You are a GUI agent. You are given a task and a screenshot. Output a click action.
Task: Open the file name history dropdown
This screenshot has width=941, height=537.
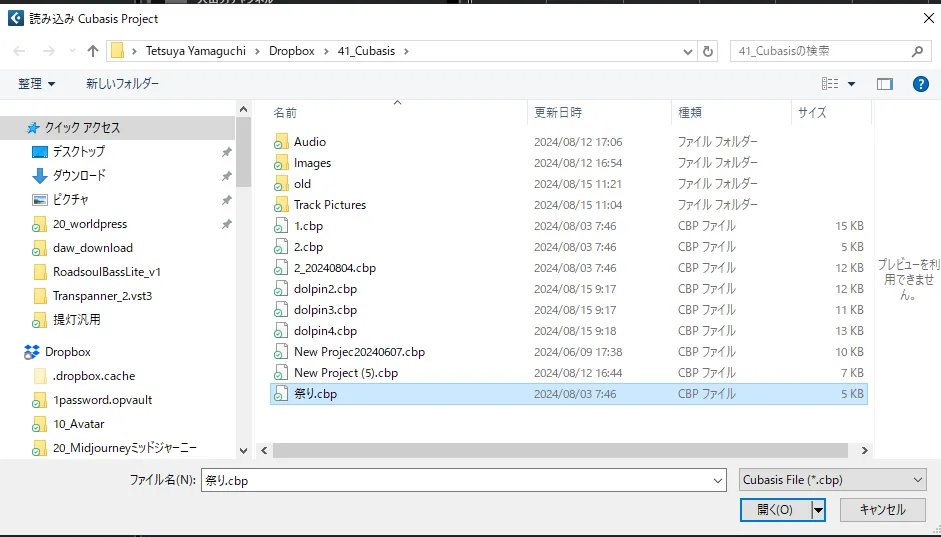click(x=718, y=480)
